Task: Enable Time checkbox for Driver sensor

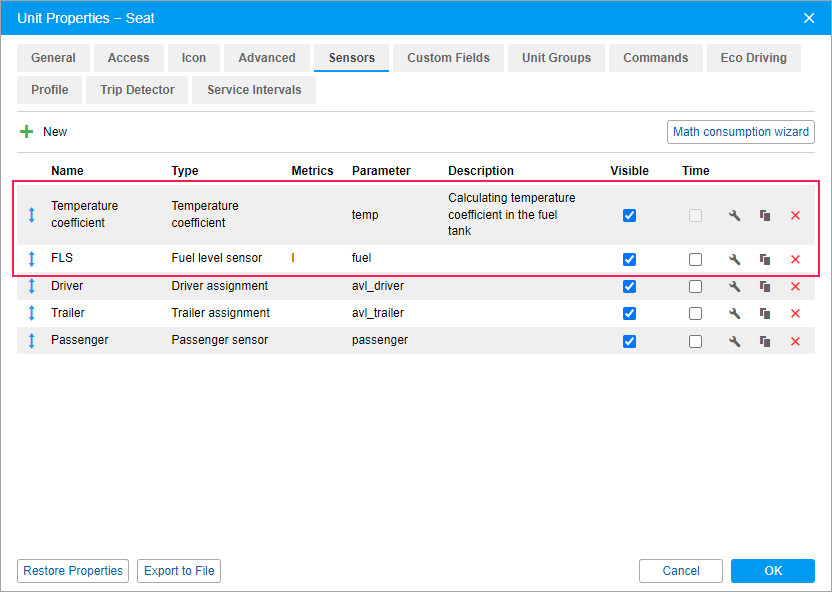Action: (695, 287)
